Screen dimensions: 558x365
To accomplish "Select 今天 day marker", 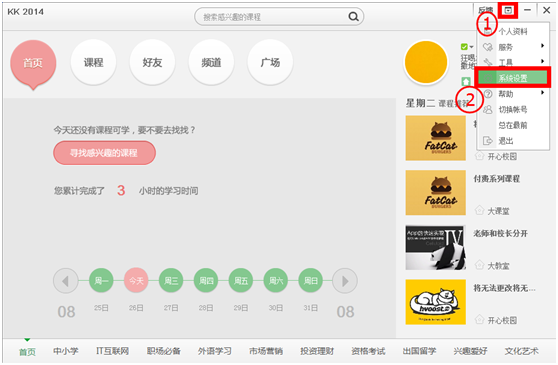I will tap(136, 281).
